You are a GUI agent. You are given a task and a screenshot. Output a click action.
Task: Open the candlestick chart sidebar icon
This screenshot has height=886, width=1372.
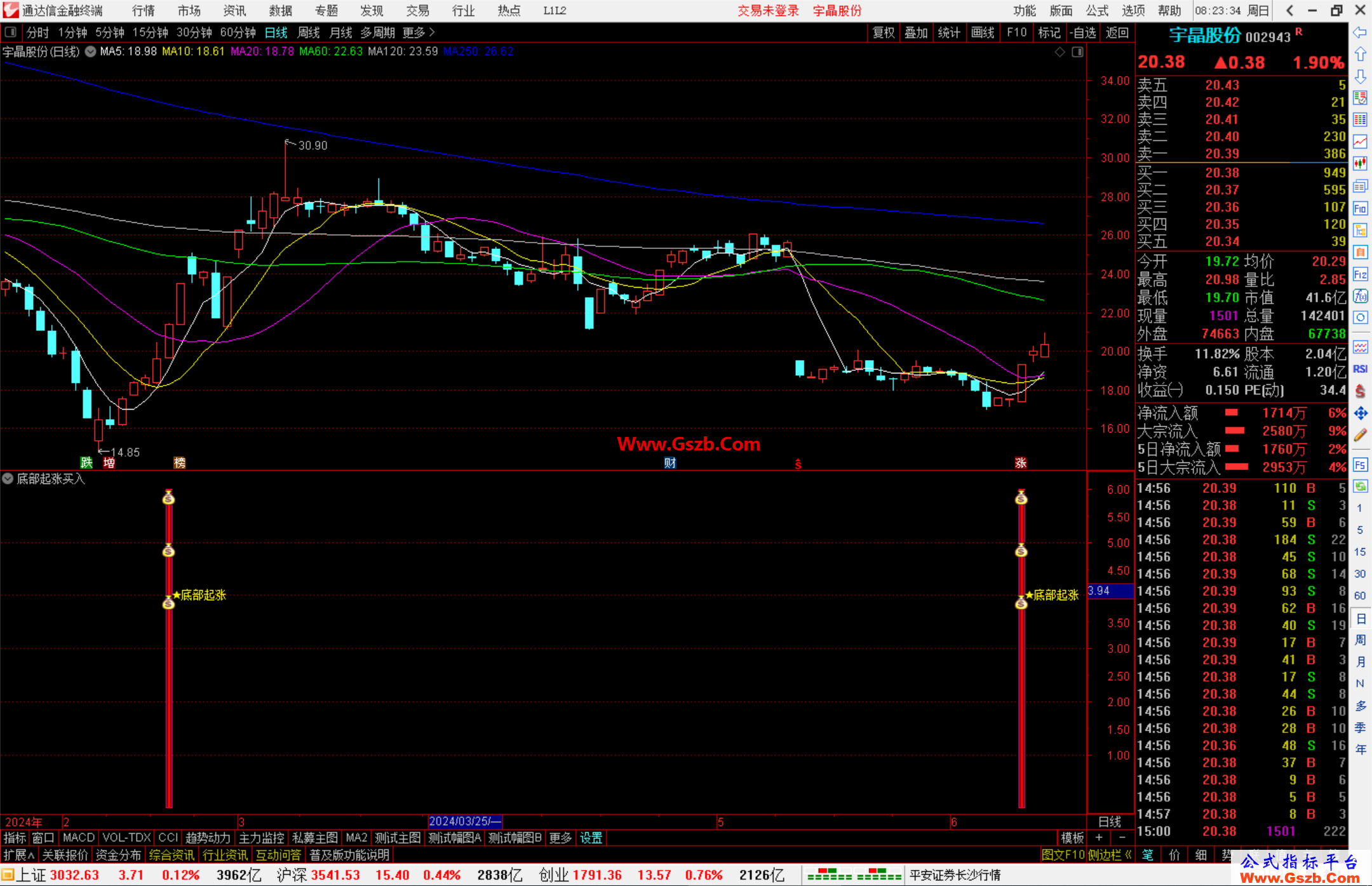point(1360,163)
